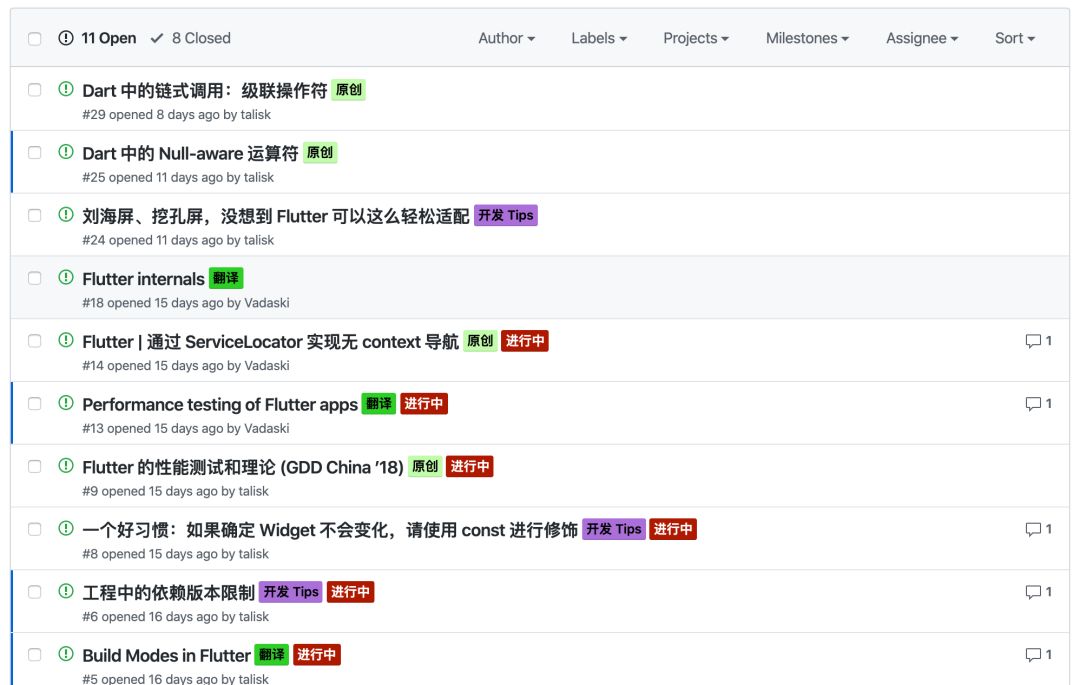
Task: Open comments of Performance testing issue via comment icon
Action: coord(1038,403)
